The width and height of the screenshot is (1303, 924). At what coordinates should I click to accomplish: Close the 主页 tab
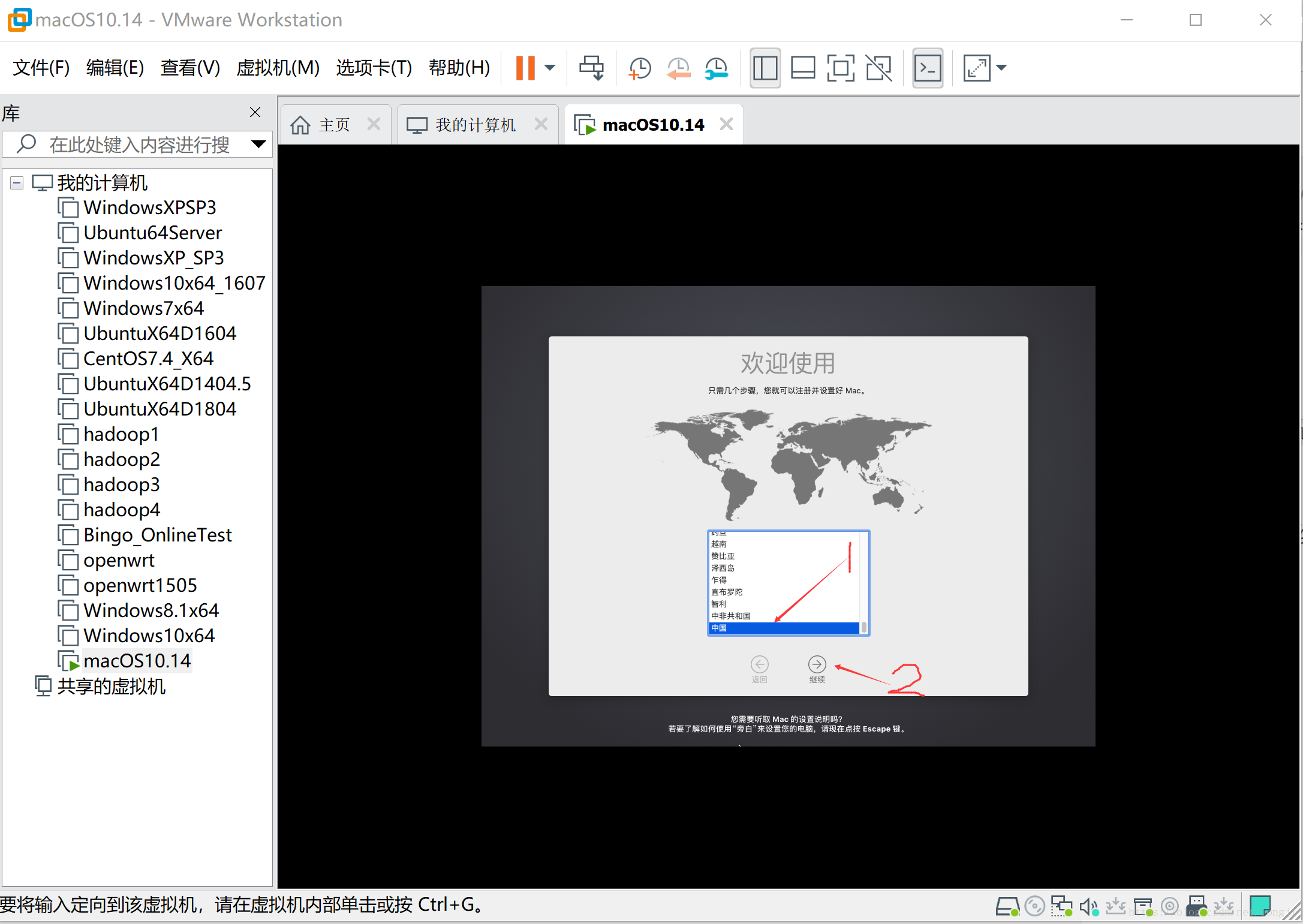pyautogui.click(x=374, y=124)
